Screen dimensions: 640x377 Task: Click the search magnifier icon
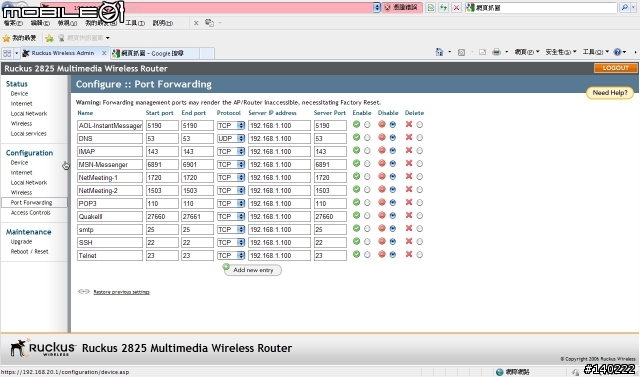tap(624, 7)
